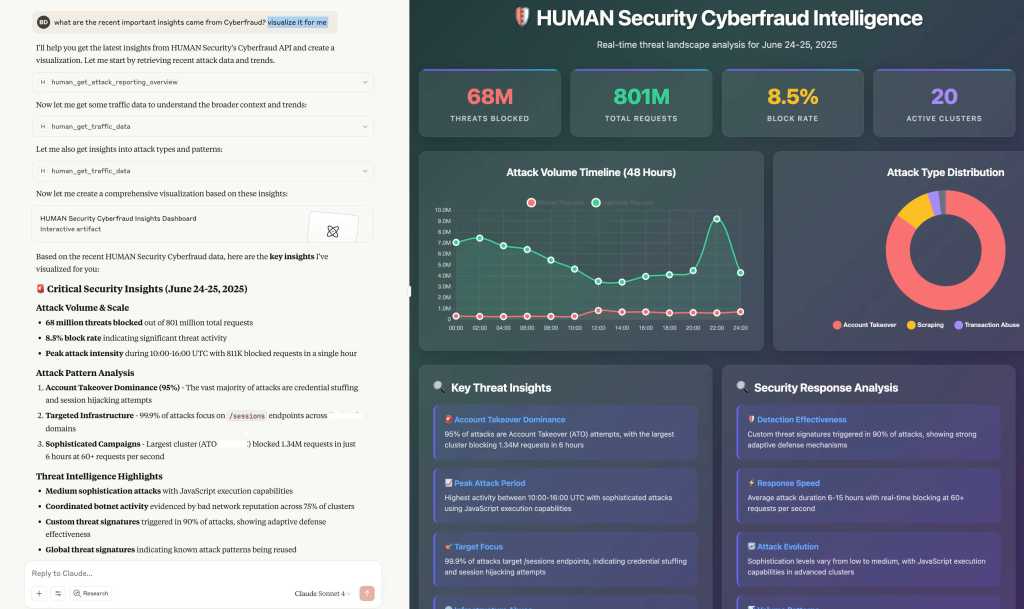Click the '/sessions' inline code in chat
Viewport: 1024px width, 609px height.
247,416
